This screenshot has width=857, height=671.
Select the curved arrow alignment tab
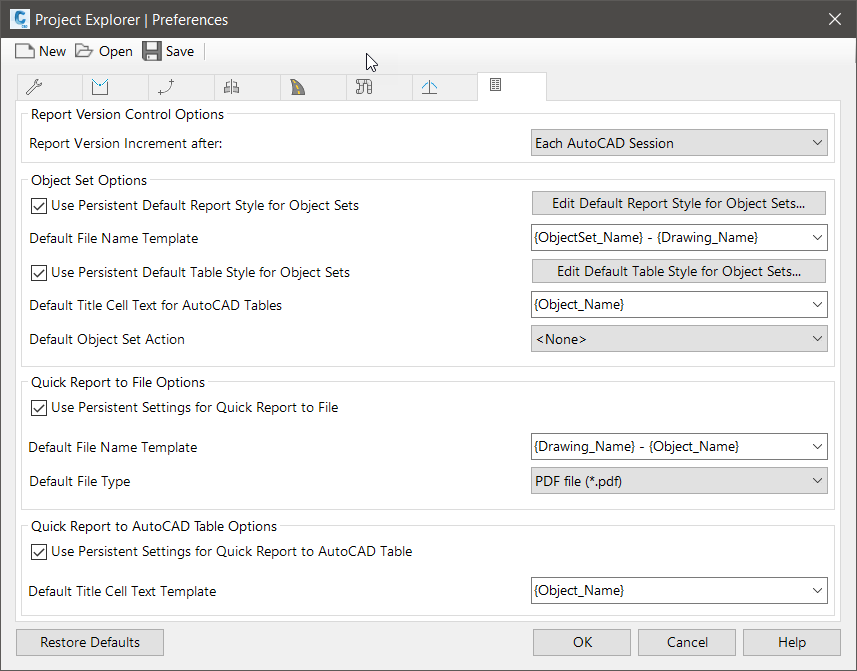pyautogui.click(x=165, y=87)
